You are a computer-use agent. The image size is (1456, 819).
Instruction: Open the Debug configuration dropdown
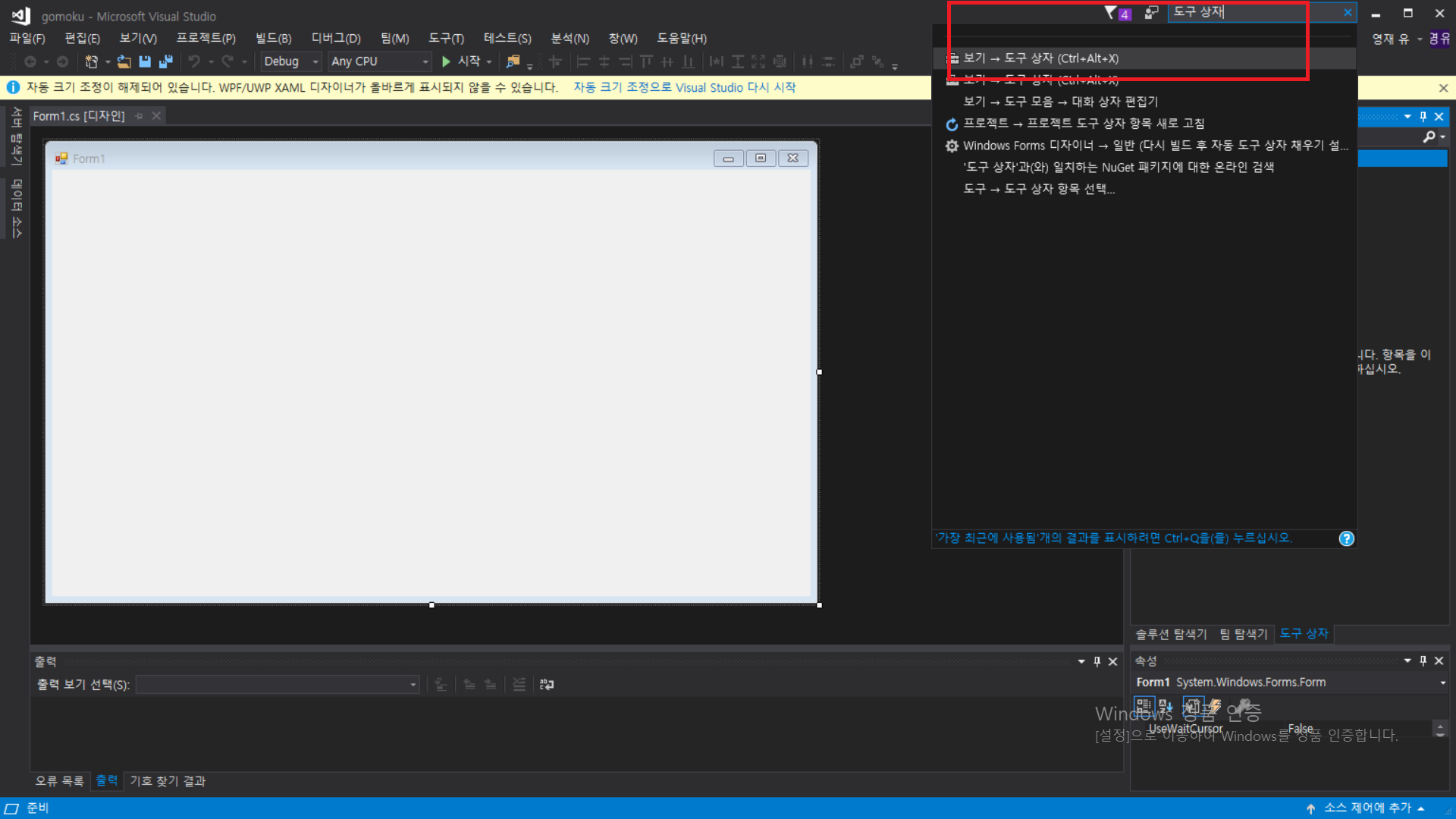291,61
